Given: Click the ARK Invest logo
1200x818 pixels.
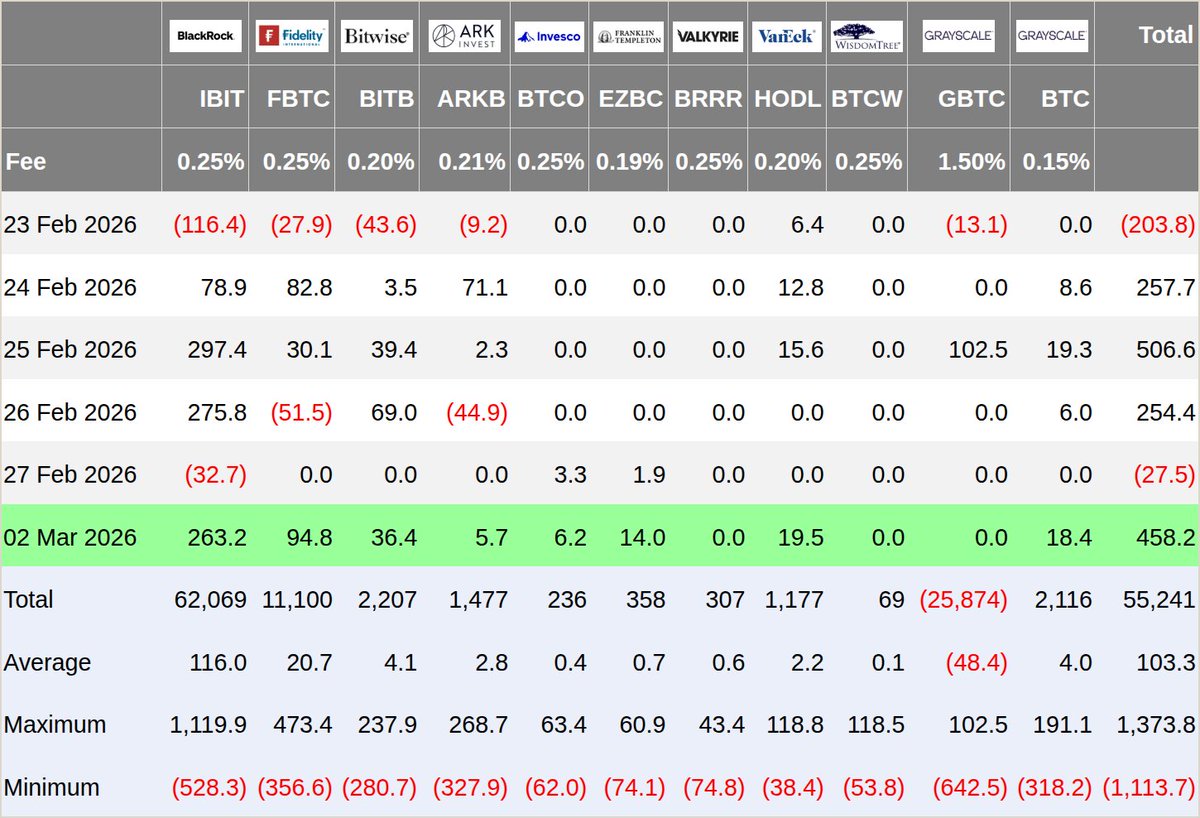Looking at the screenshot, I should pos(464,36).
